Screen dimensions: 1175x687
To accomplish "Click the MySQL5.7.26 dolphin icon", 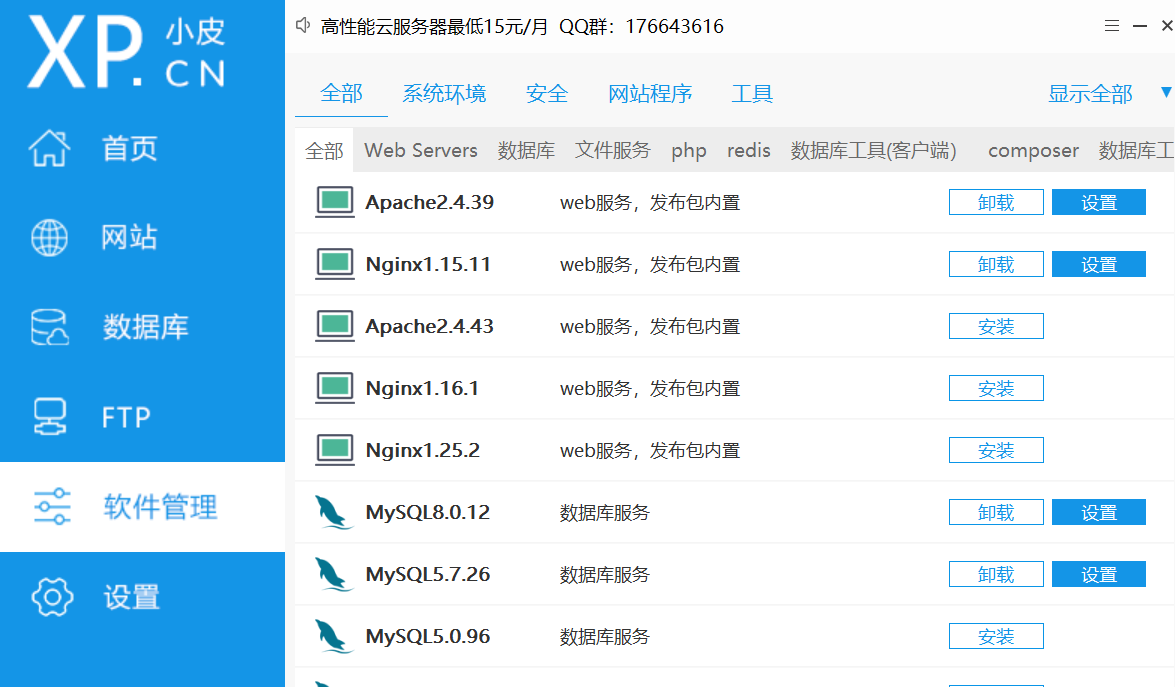I will [x=333, y=575].
